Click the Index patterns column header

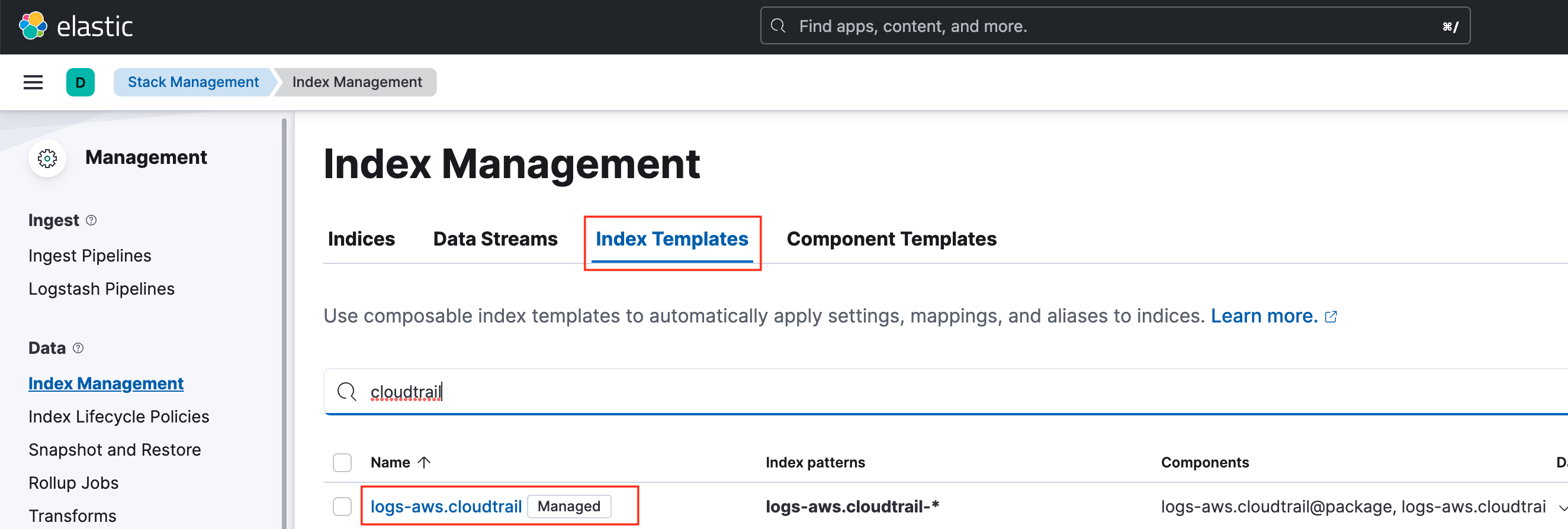815,463
